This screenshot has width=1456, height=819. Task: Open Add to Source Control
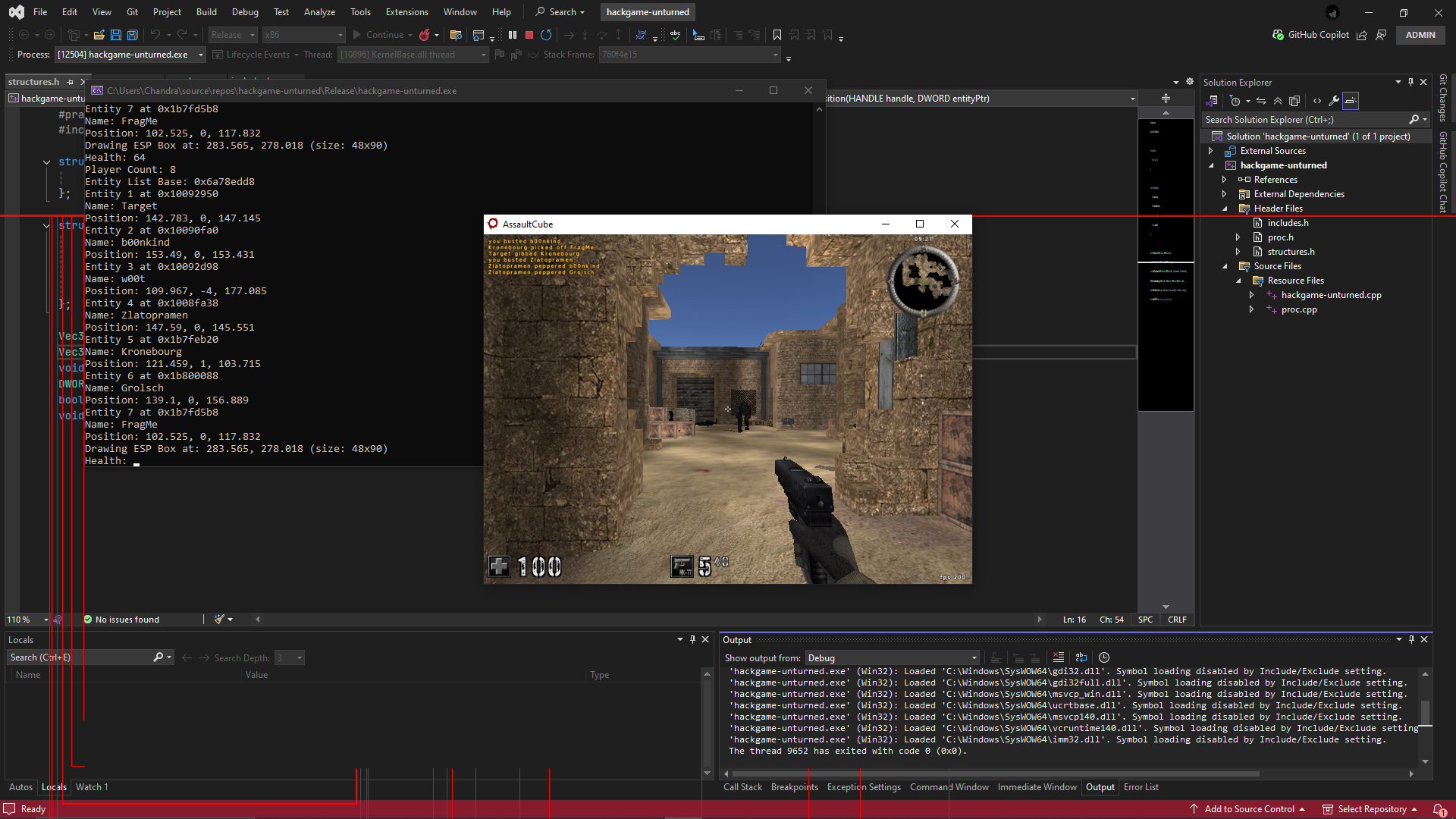[1247, 809]
